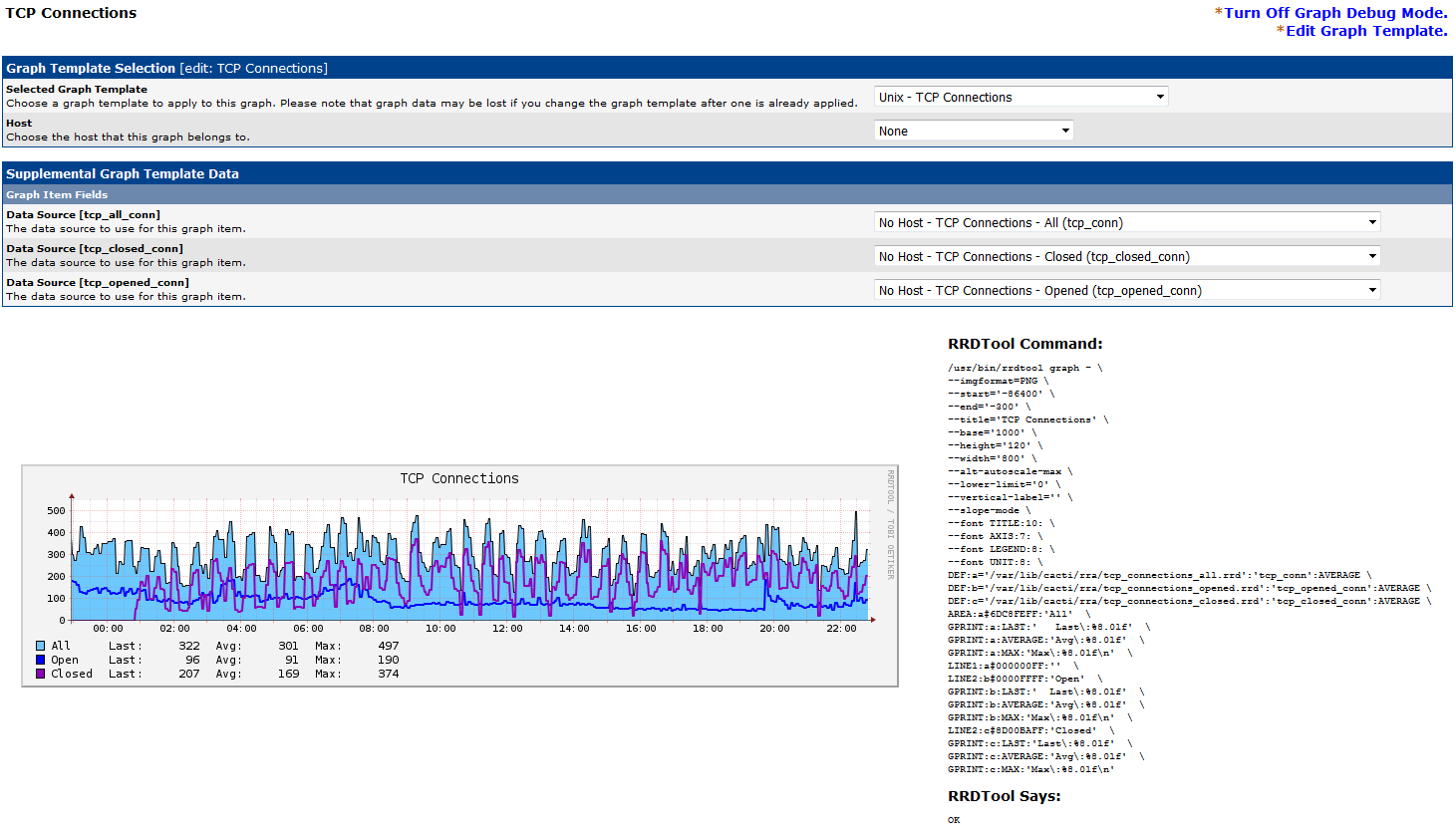Click the '--alt-autoscale-max' command line
1456x829 pixels.
tap(1010, 471)
